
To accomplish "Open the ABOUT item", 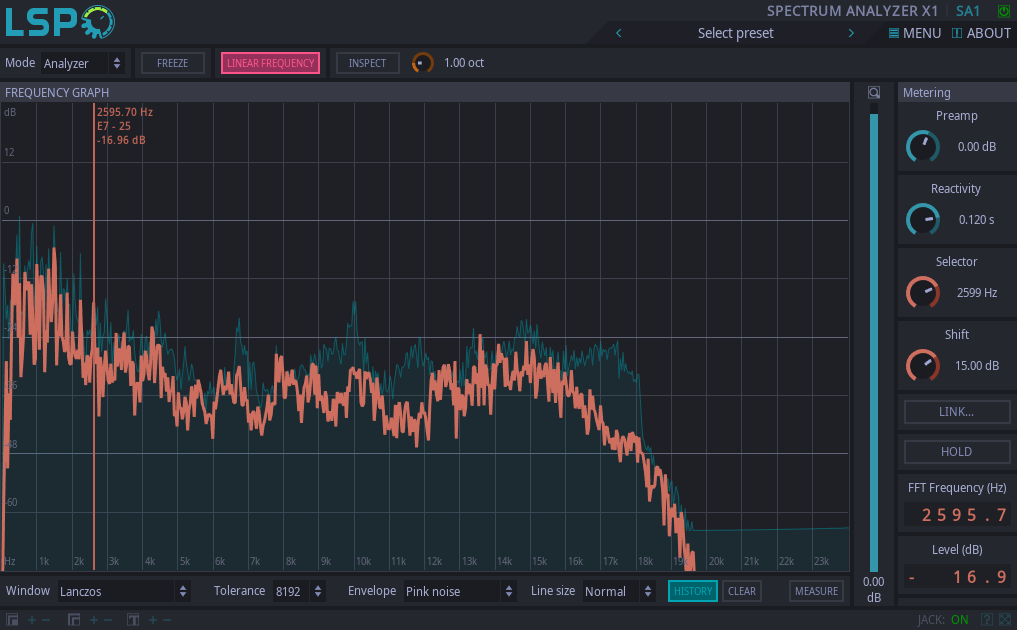I will point(981,33).
